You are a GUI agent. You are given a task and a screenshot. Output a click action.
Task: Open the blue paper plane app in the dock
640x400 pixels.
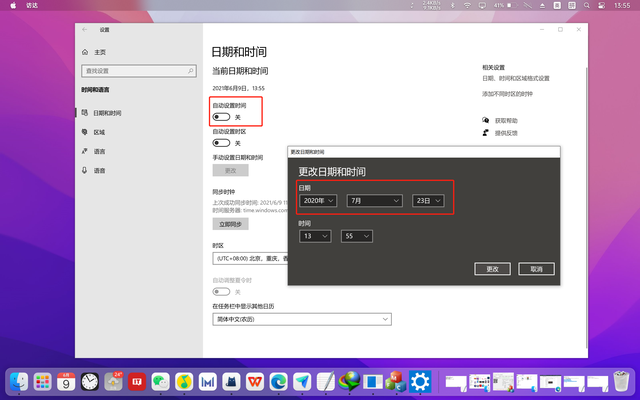[302, 382]
